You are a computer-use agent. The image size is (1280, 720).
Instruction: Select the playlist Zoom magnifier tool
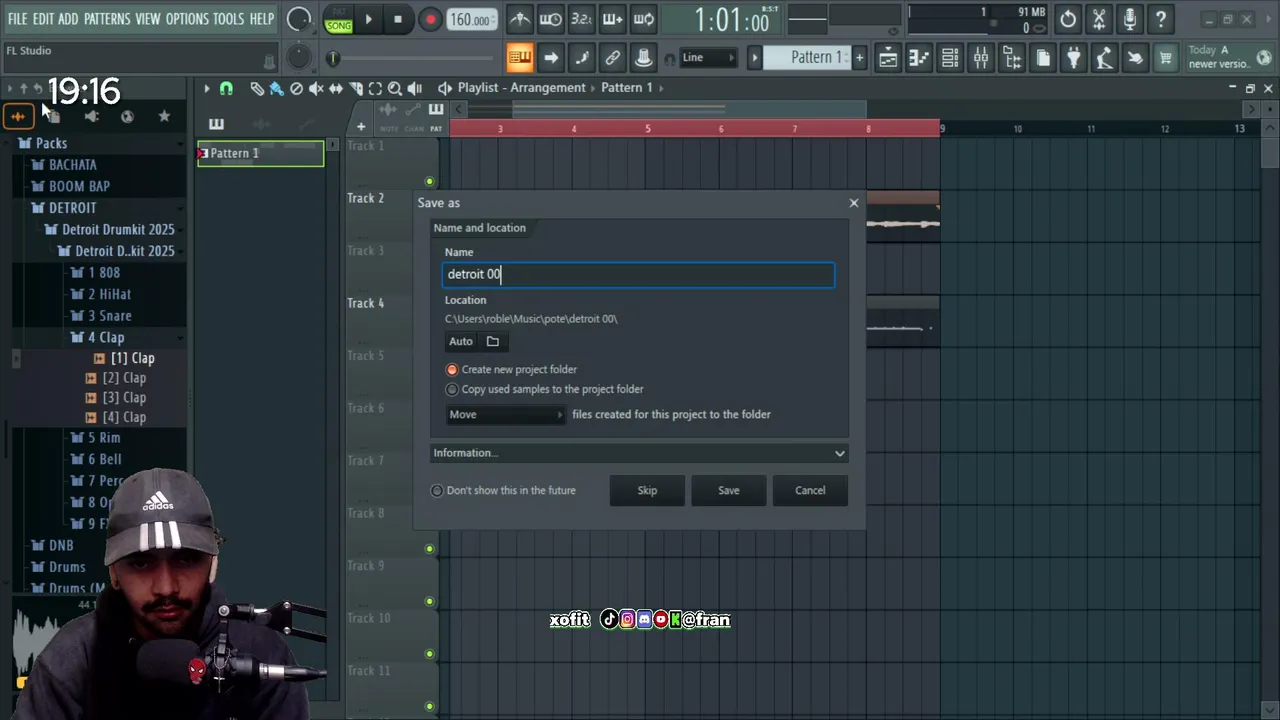[x=395, y=88]
